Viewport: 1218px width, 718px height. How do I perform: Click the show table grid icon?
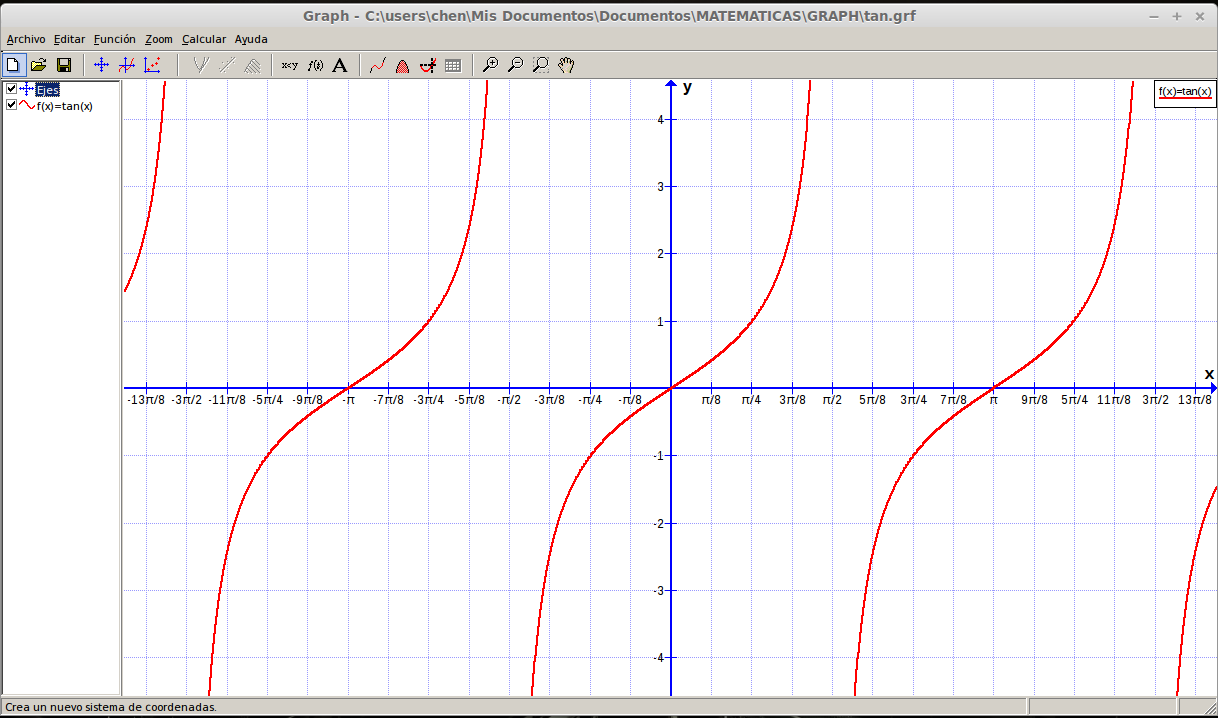[x=452, y=65]
